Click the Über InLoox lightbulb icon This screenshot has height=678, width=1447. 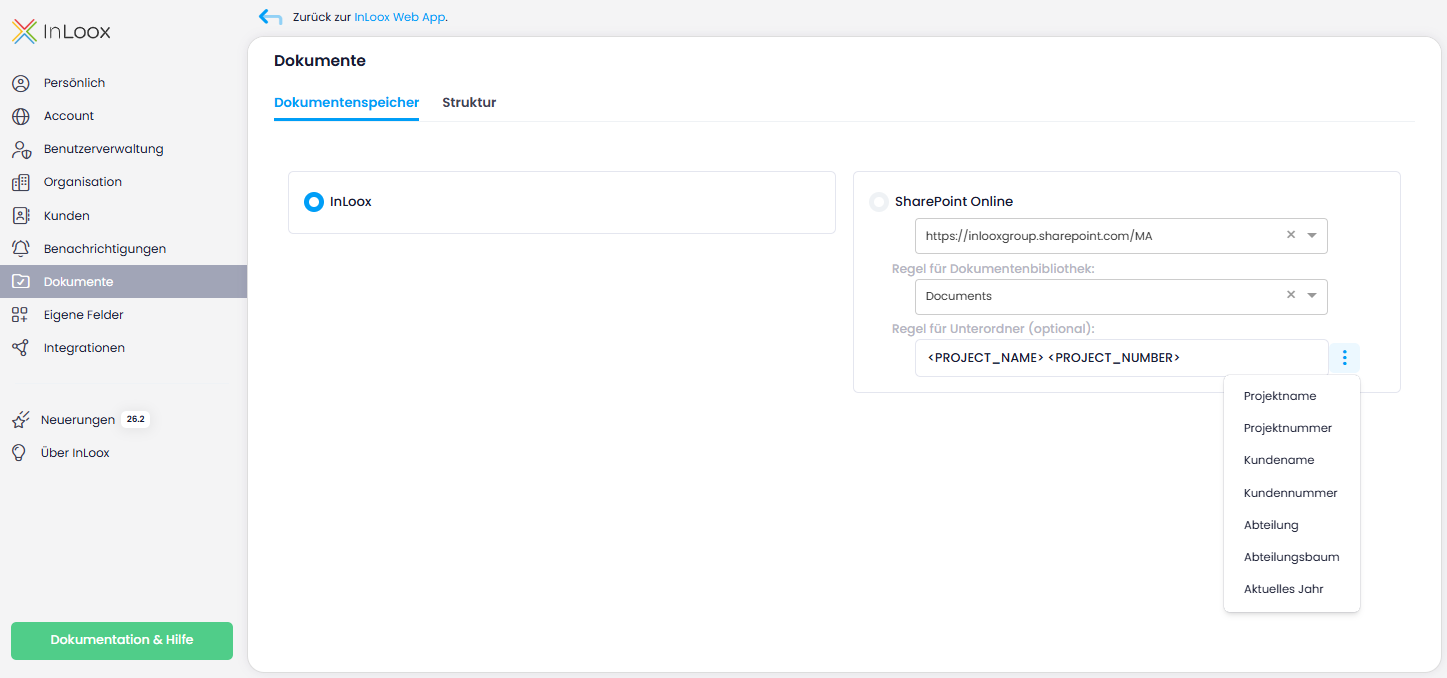19,453
